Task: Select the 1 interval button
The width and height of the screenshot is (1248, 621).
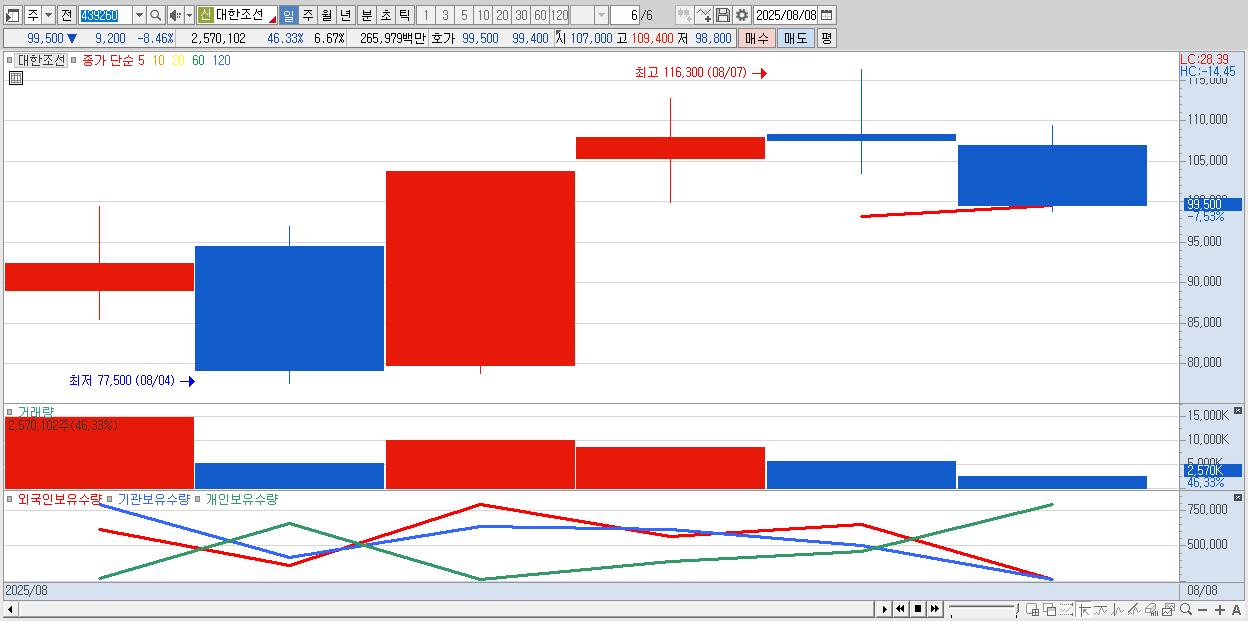Action: 425,15
